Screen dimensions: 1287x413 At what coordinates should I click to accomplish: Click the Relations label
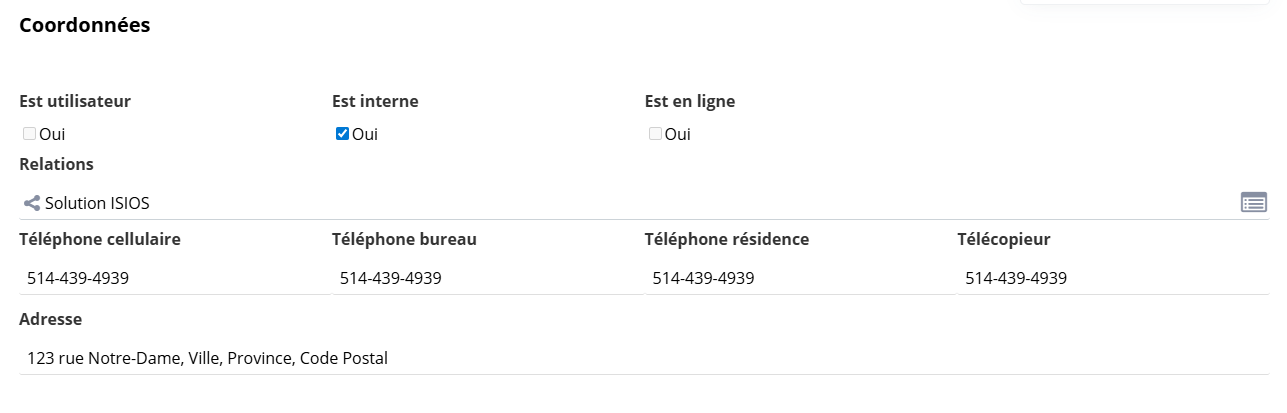[x=56, y=164]
